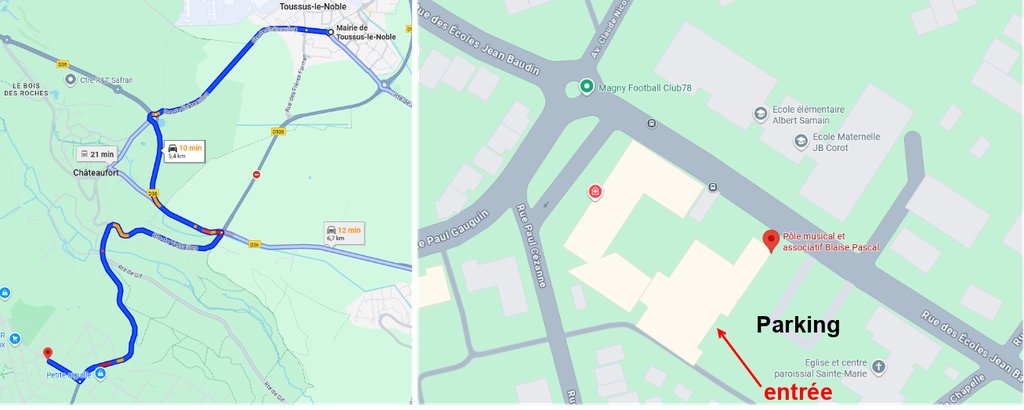
Task: Select the blue Petite aiguille shopping icon
Action: pos(100,374)
